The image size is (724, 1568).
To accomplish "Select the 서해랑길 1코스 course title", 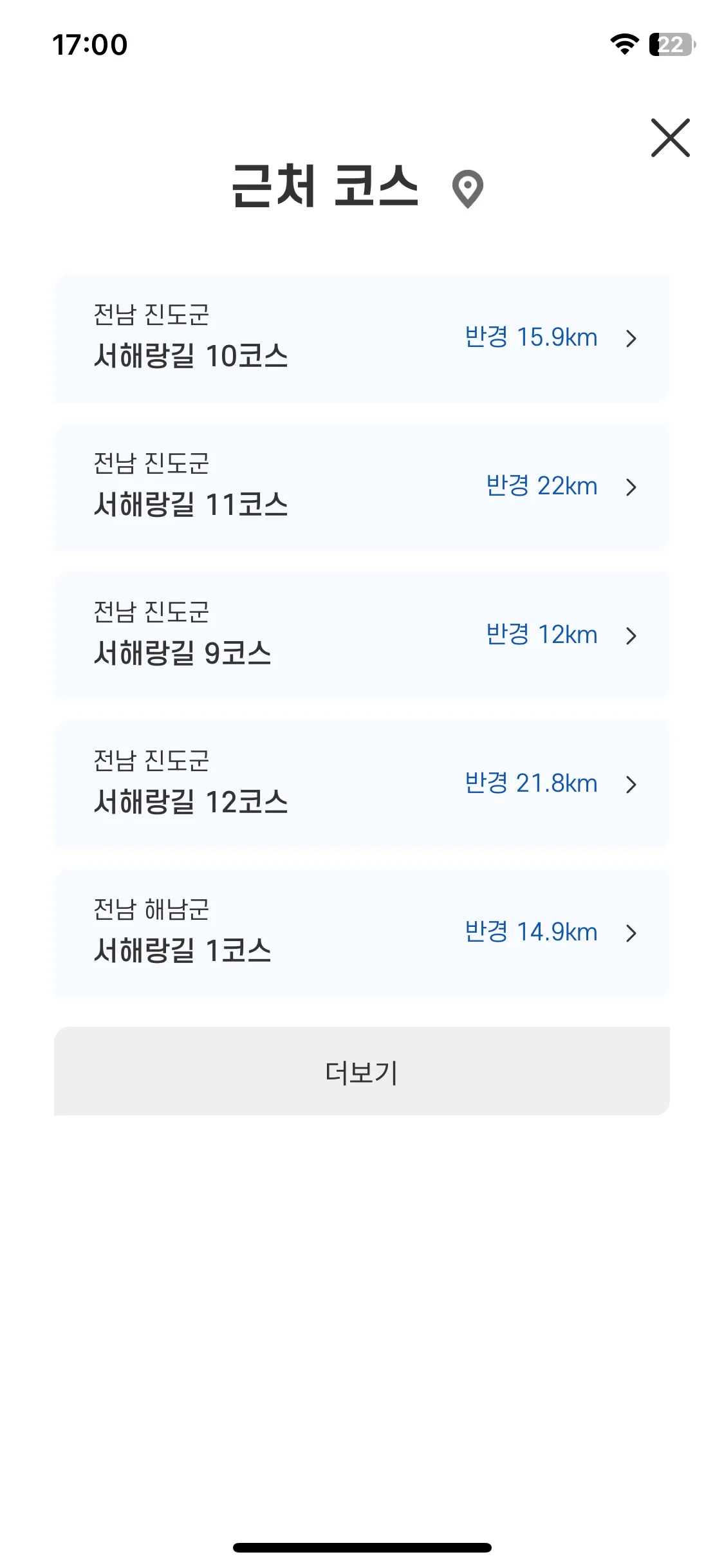I will (x=182, y=951).
